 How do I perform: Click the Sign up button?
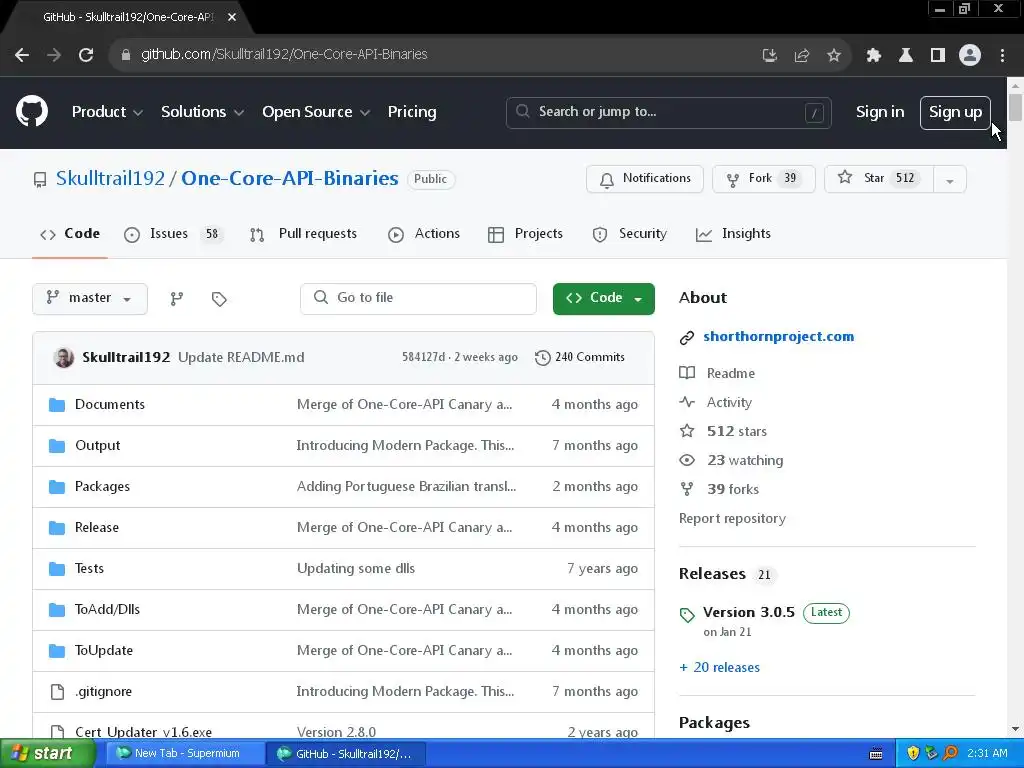[955, 113]
